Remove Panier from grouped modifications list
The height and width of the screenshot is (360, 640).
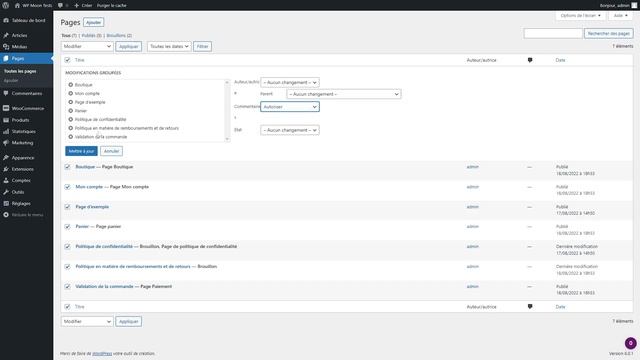pos(71,111)
